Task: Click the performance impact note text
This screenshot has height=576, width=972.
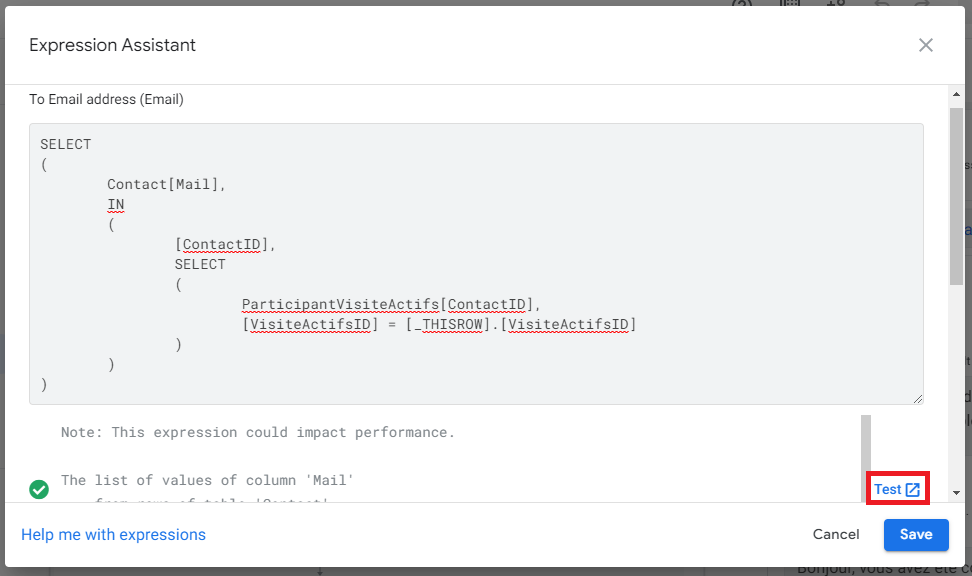Action: (258, 432)
